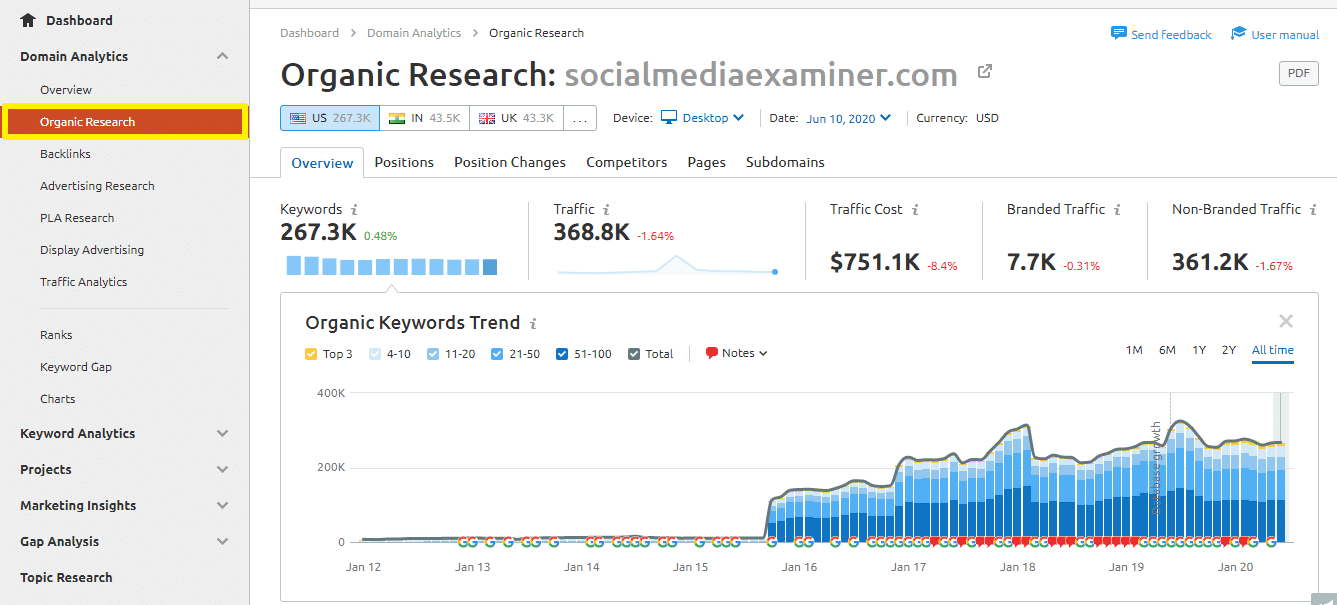Export report with the PDF button
Screen dimensions: 1337x605
click(x=1298, y=73)
